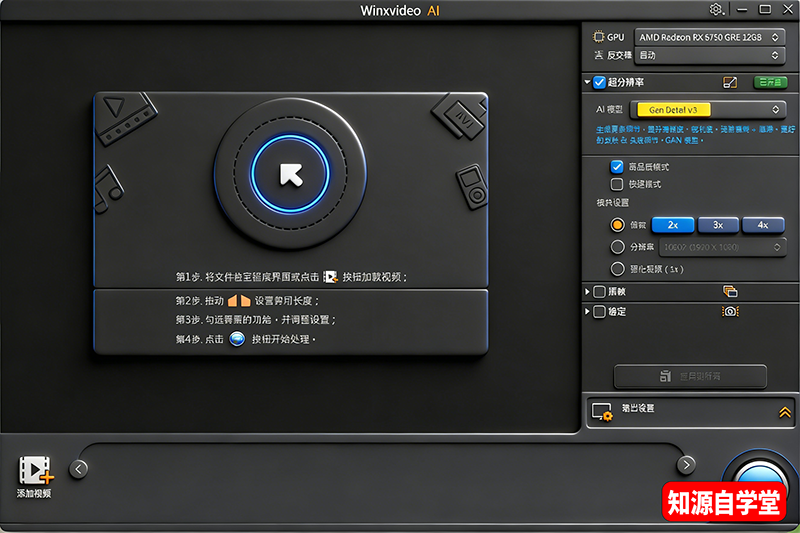Screen dimensions: 800x533
Task: Click the green button in super resolution header
Action: click(x=769, y=83)
